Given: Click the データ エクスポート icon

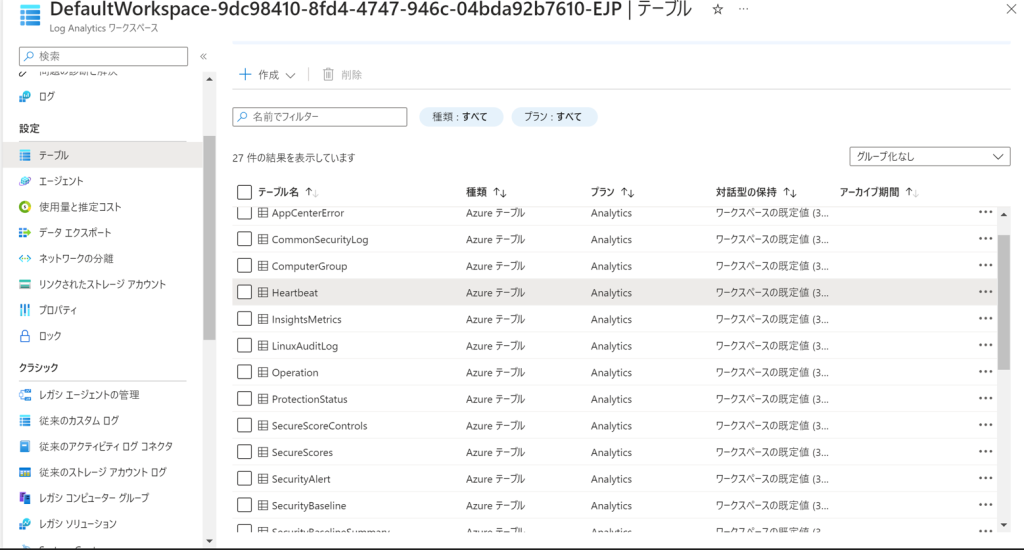Looking at the screenshot, I should pos(25,233).
